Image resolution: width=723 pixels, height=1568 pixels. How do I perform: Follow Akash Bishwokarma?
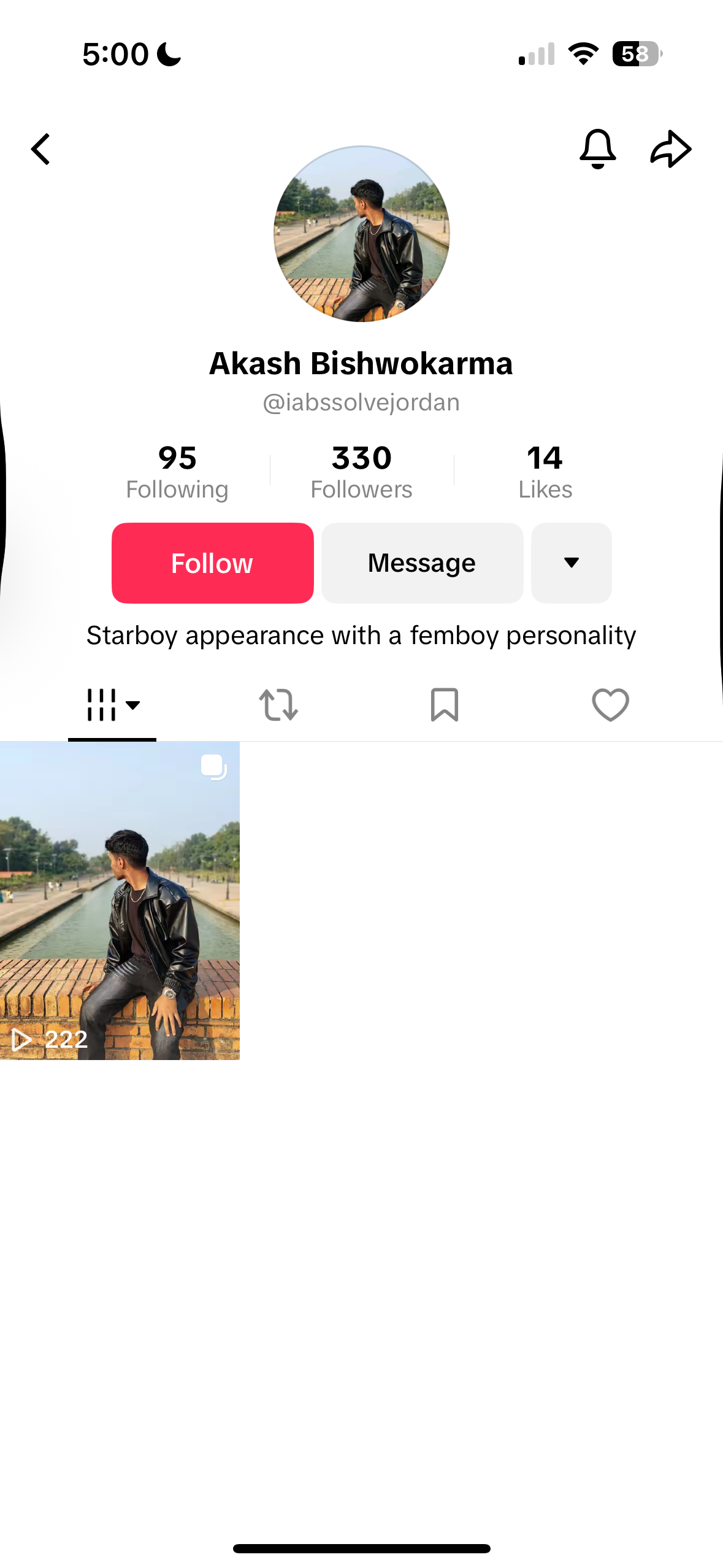pos(212,563)
